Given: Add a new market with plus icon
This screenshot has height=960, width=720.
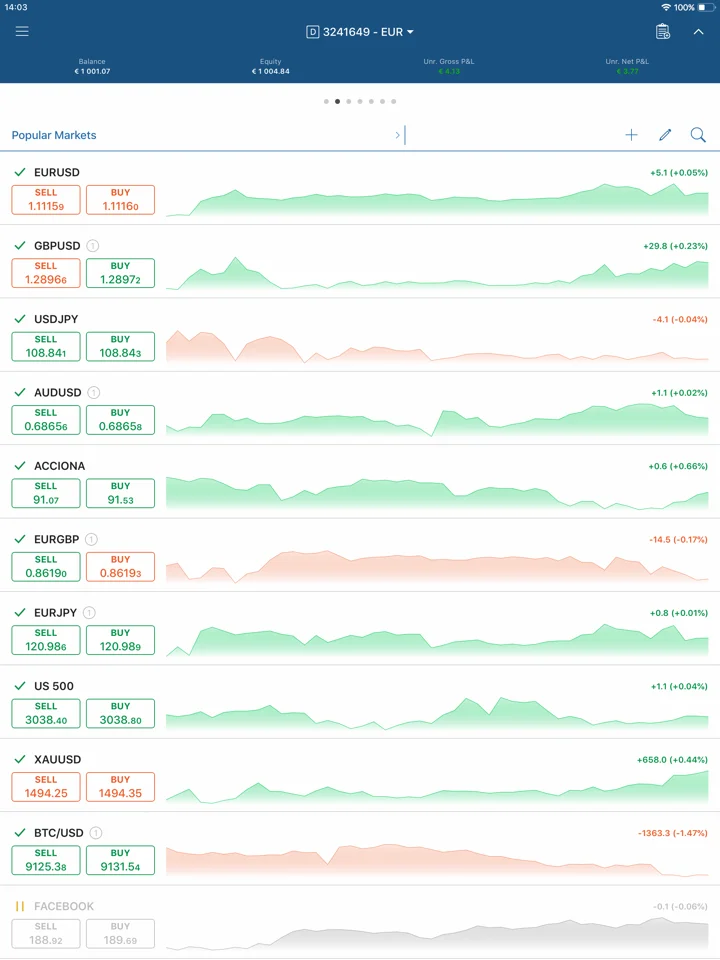Looking at the screenshot, I should pos(631,135).
